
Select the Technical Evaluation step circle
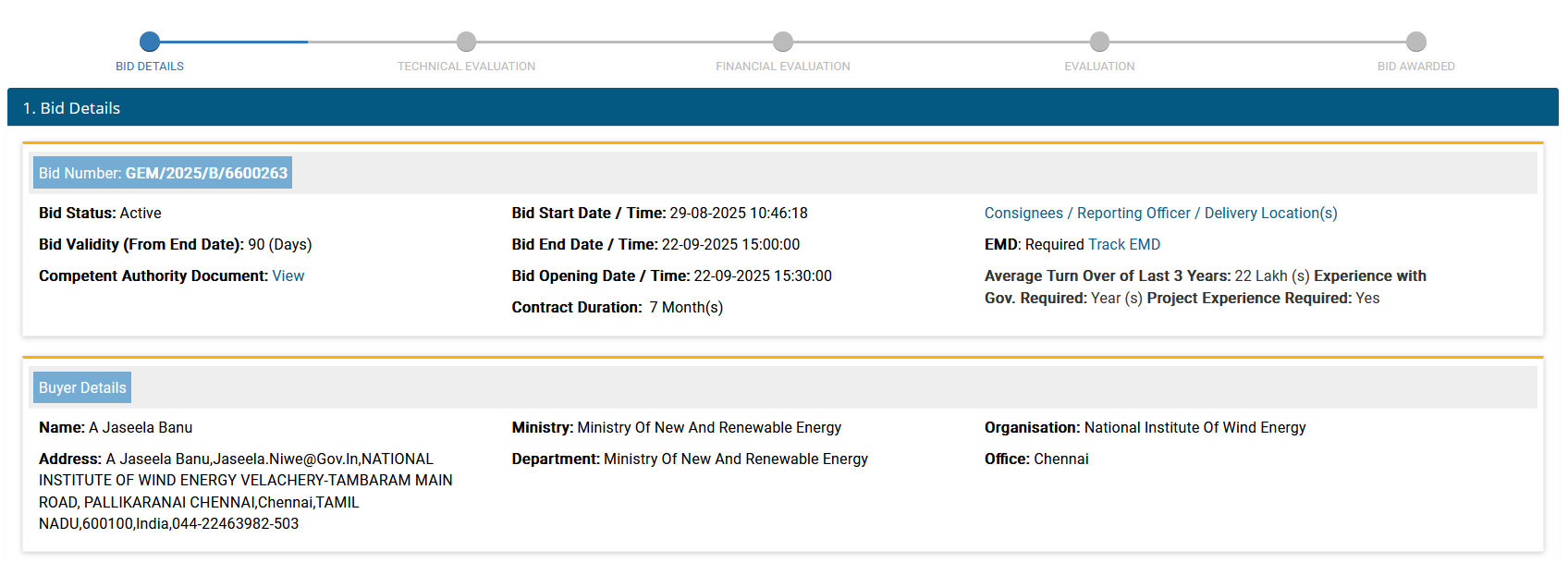(x=466, y=42)
